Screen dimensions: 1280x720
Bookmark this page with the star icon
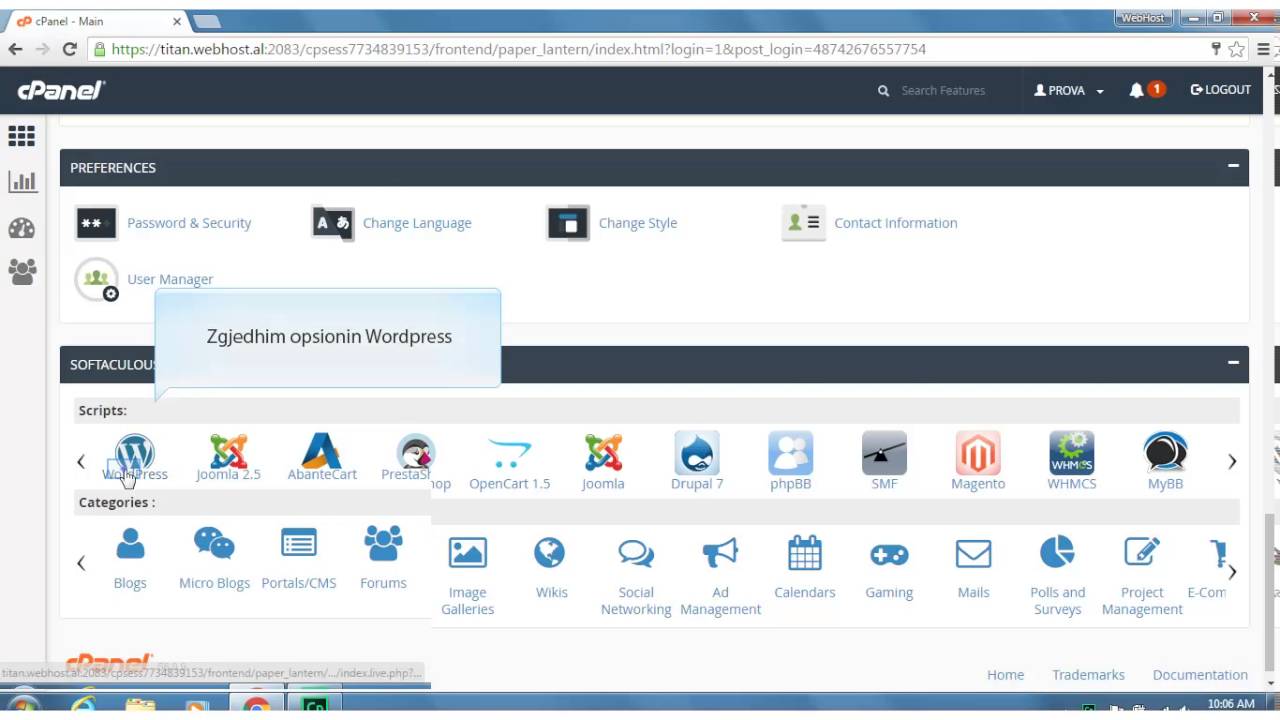pos(1237,49)
